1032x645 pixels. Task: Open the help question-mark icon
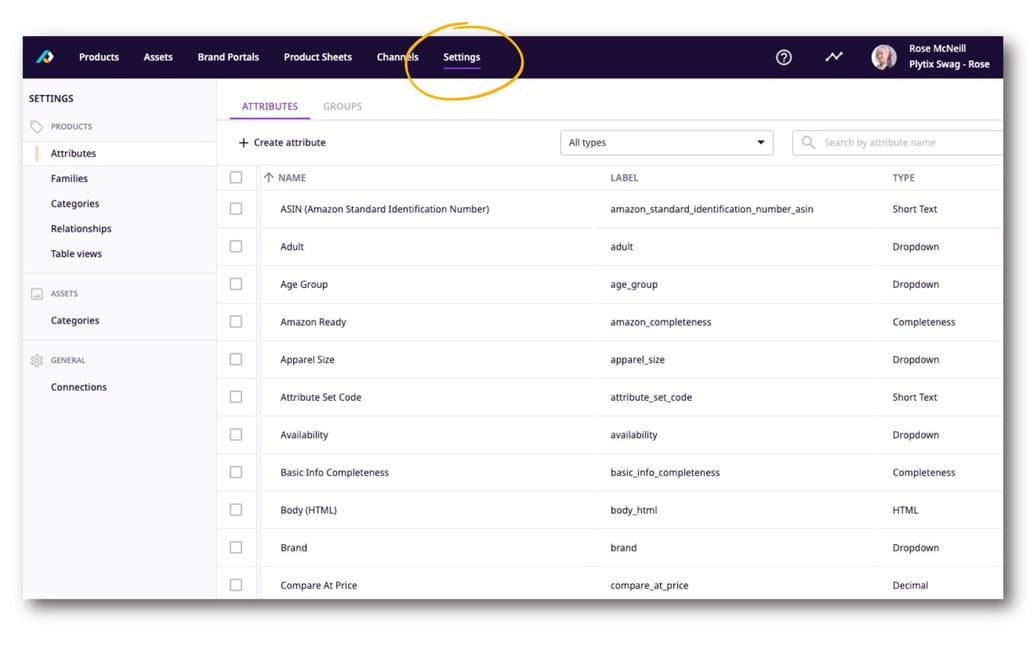783,57
